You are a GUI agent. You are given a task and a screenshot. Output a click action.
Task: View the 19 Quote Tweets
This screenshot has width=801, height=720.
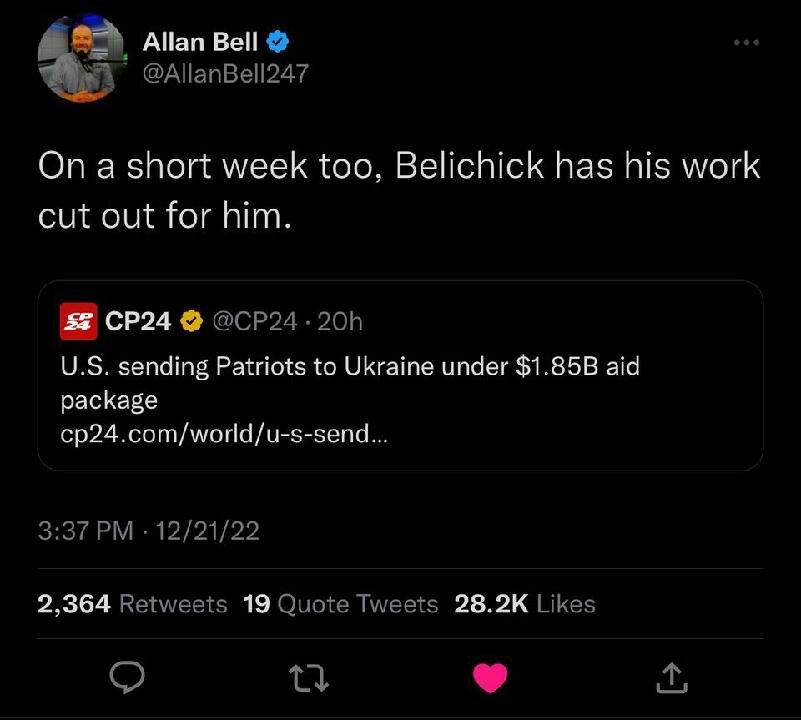click(x=341, y=604)
